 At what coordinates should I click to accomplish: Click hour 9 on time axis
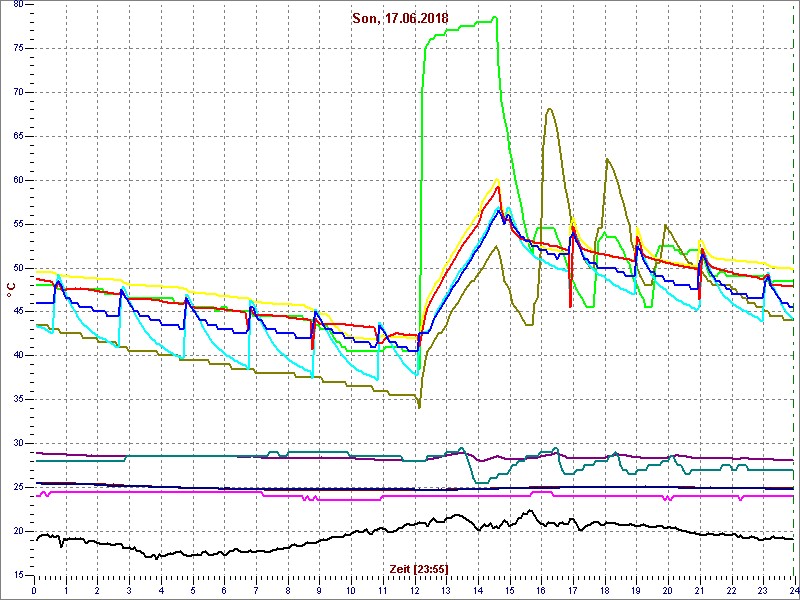[x=319, y=590]
